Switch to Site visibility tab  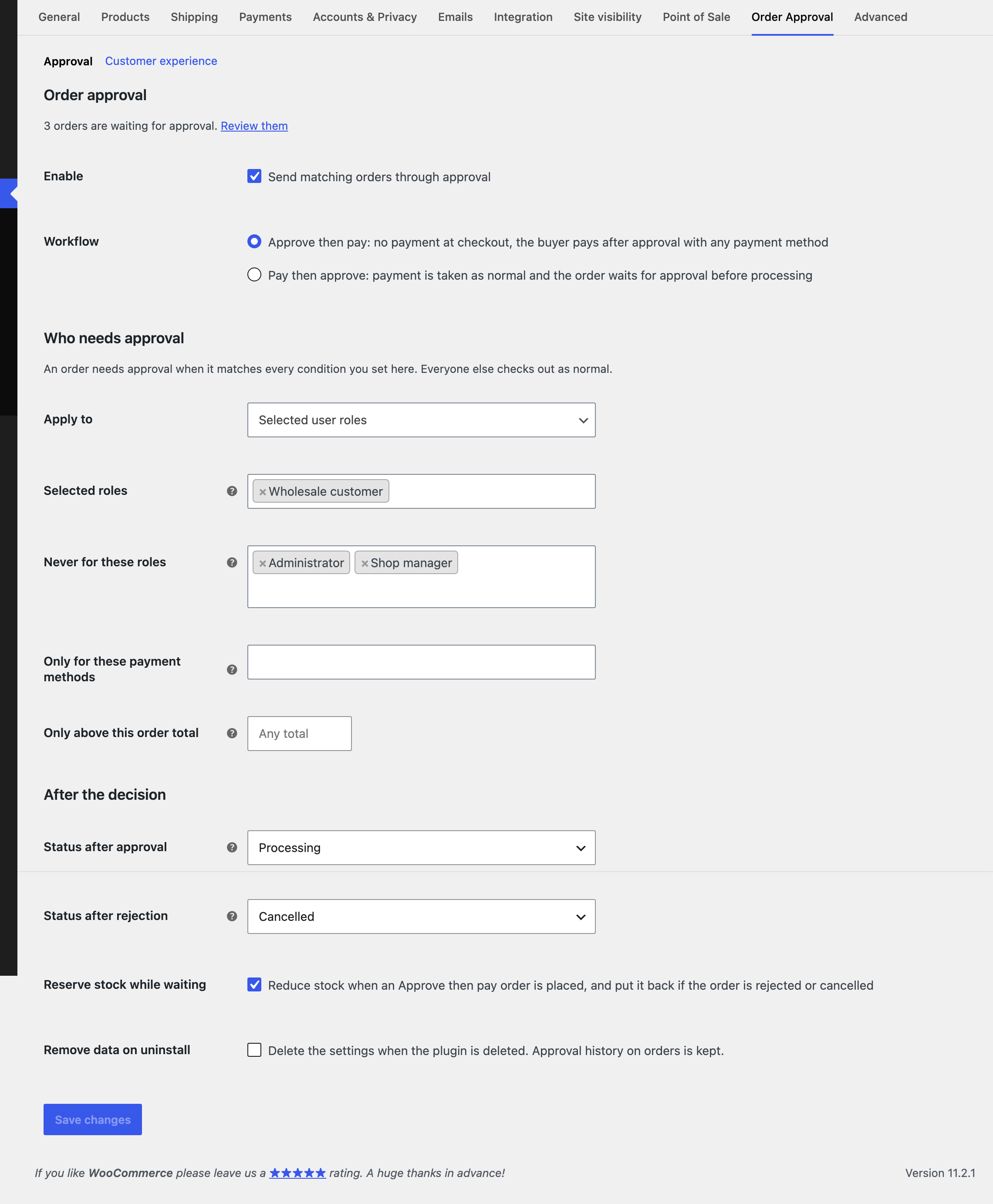[x=608, y=17]
